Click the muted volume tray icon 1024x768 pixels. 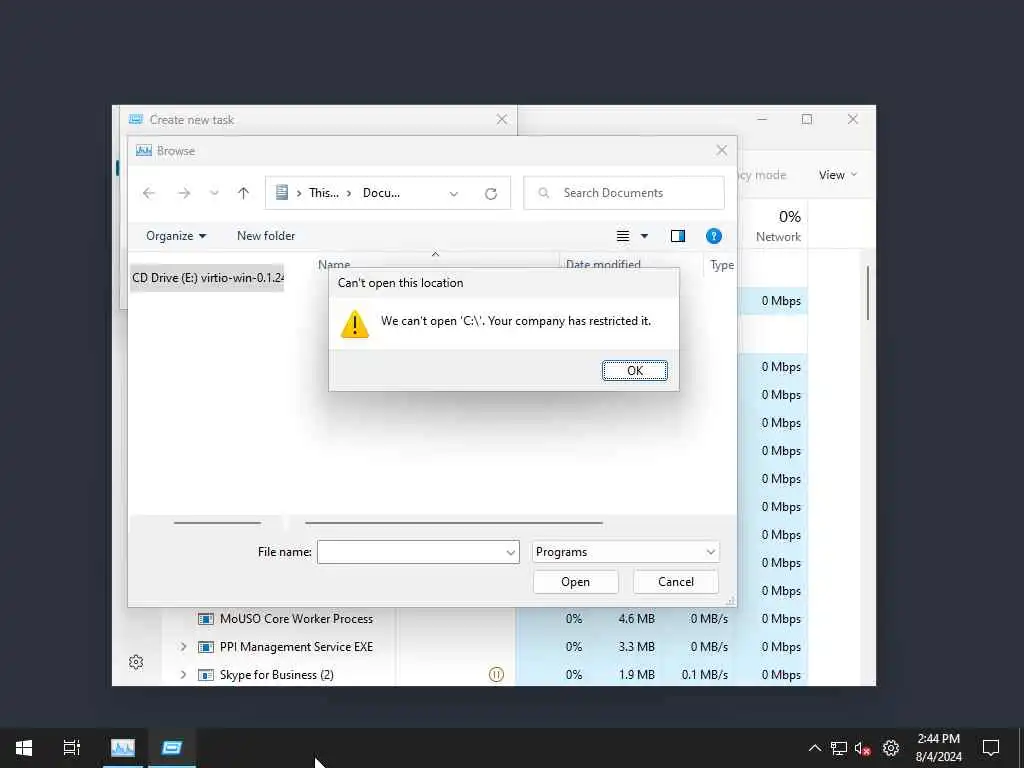click(x=863, y=748)
